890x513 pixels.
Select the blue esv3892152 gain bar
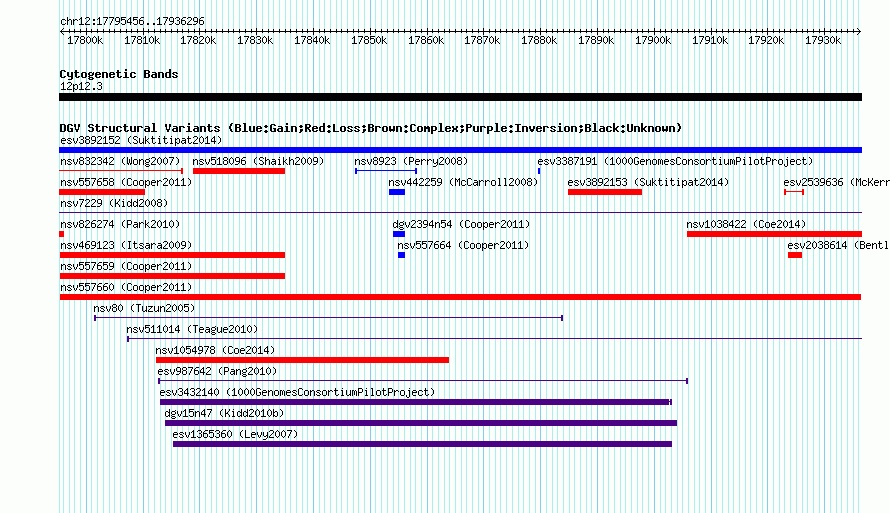[460, 150]
